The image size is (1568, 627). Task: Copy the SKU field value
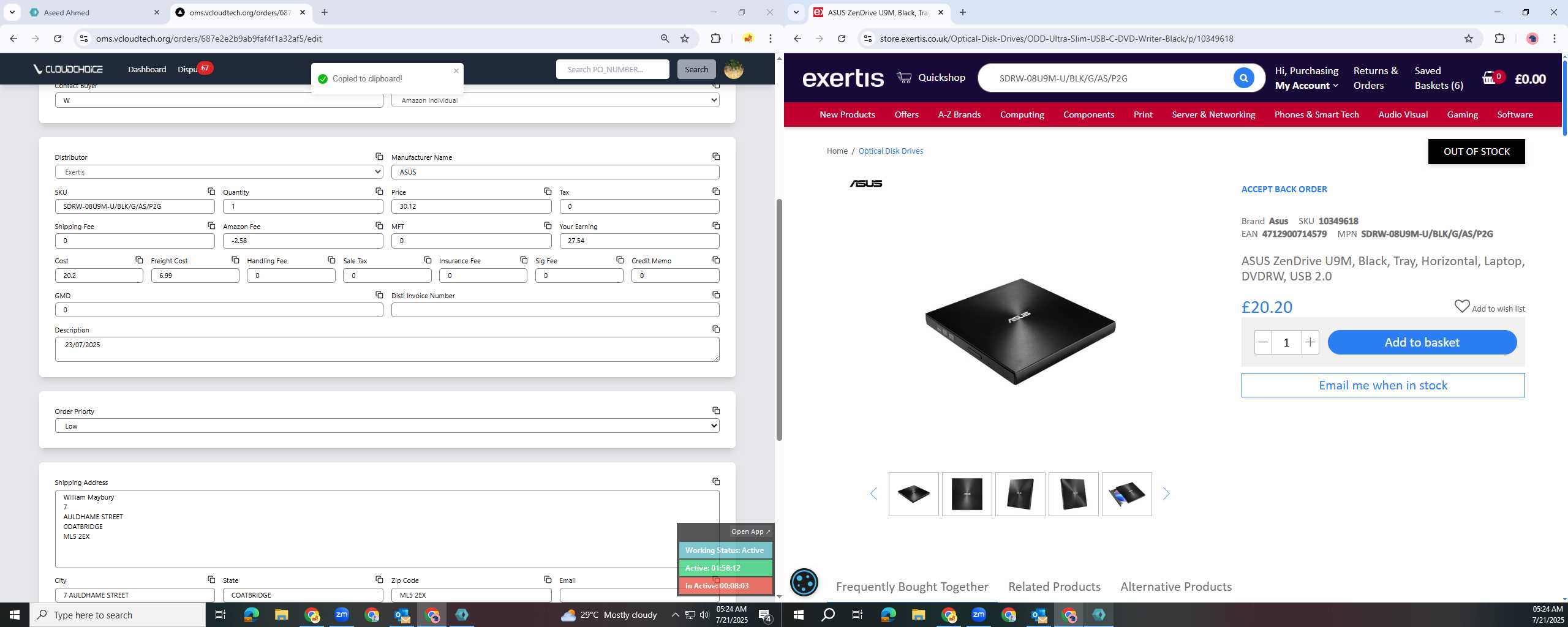coord(211,192)
